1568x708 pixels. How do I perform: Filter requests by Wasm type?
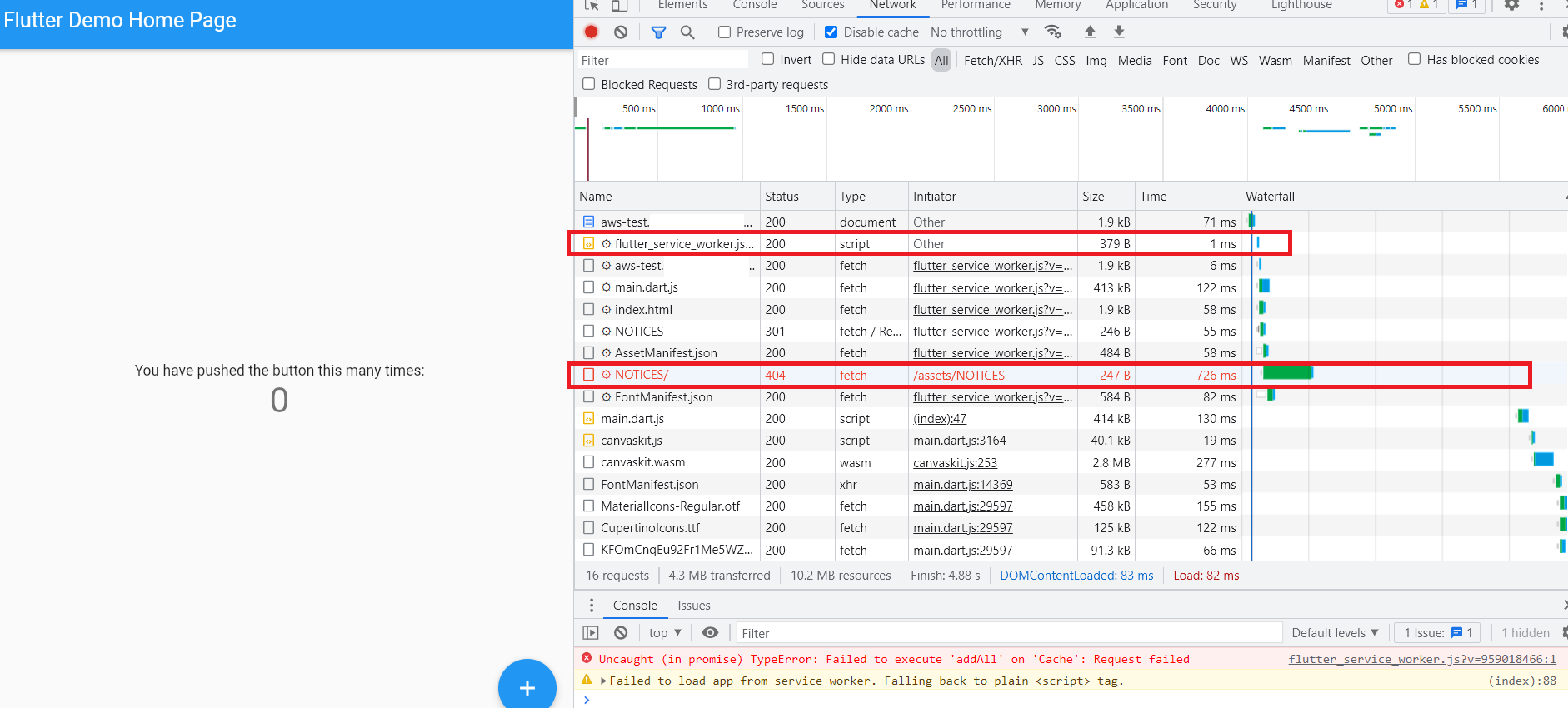point(1275,60)
